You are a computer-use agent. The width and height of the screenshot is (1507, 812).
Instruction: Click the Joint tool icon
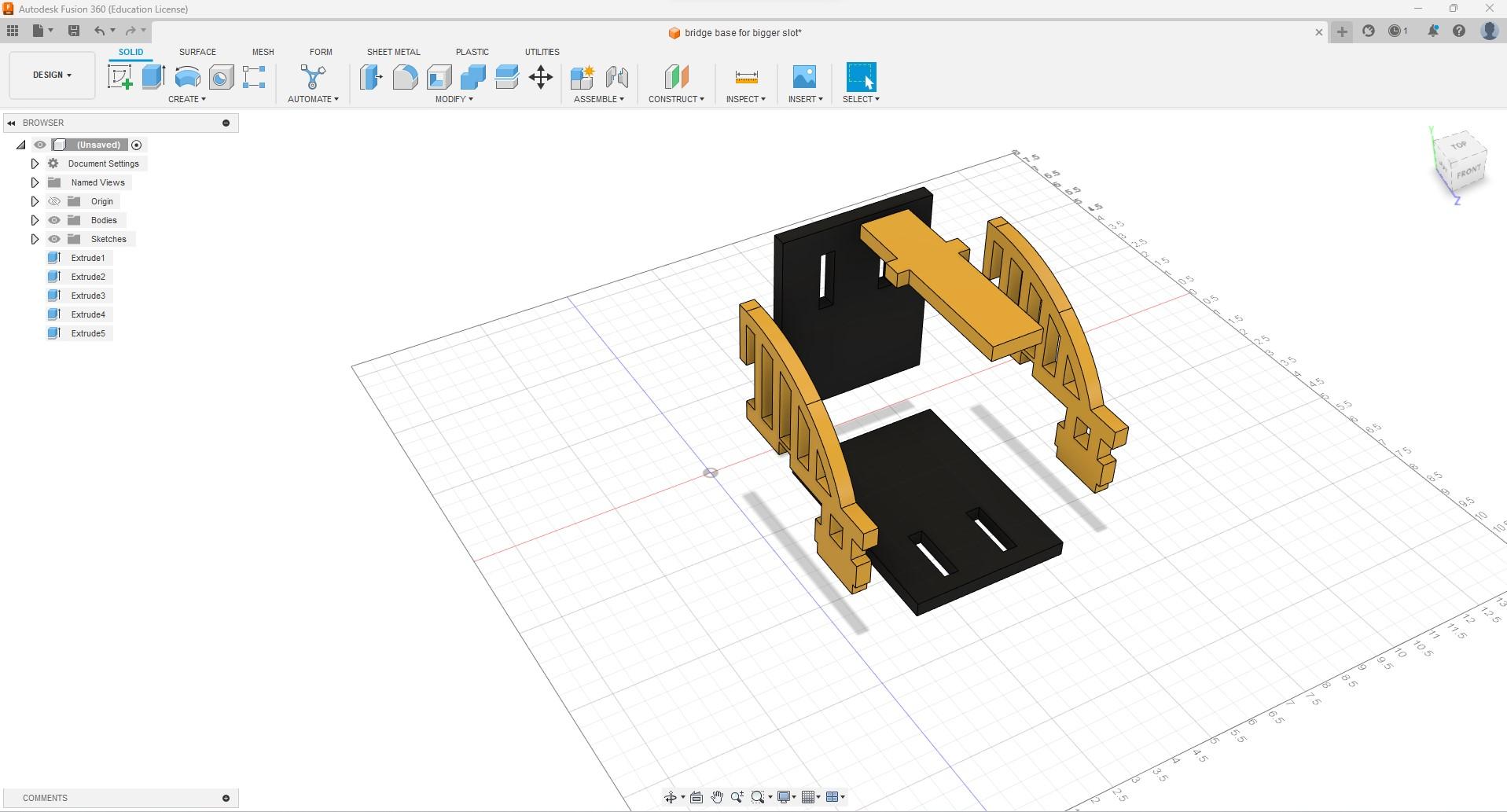[616, 77]
